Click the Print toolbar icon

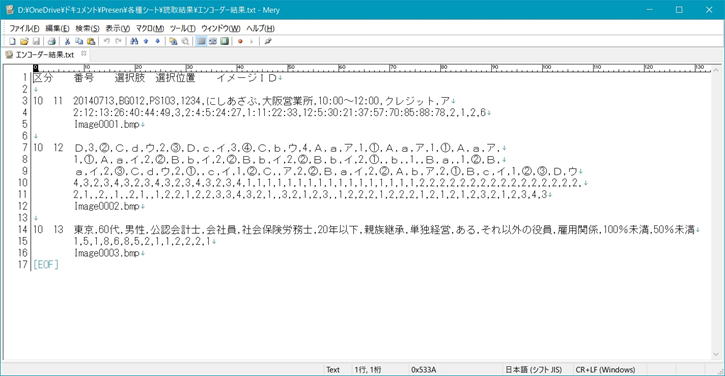52,41
